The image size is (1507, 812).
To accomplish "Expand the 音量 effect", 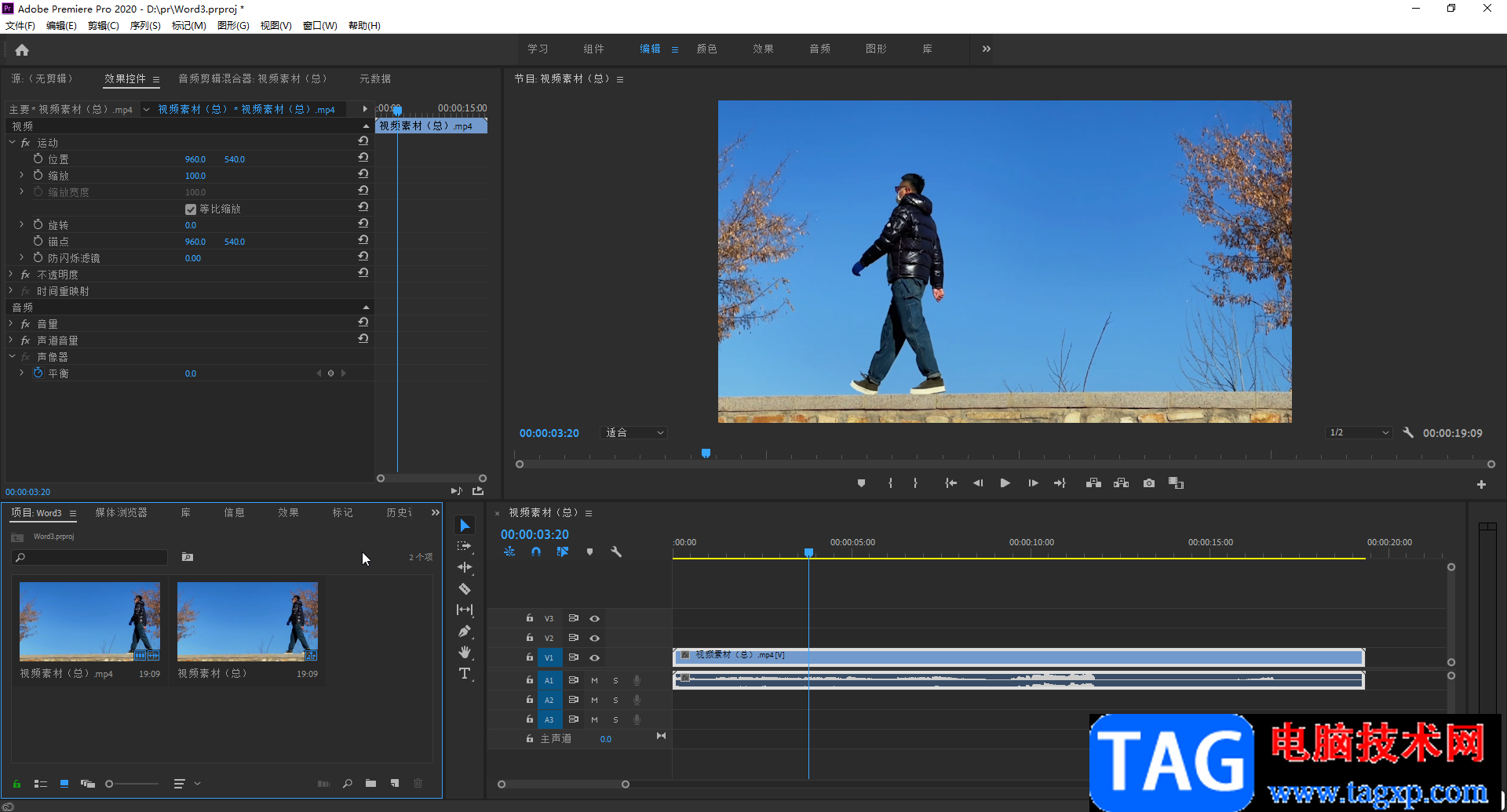I will (x=12, y=323).
